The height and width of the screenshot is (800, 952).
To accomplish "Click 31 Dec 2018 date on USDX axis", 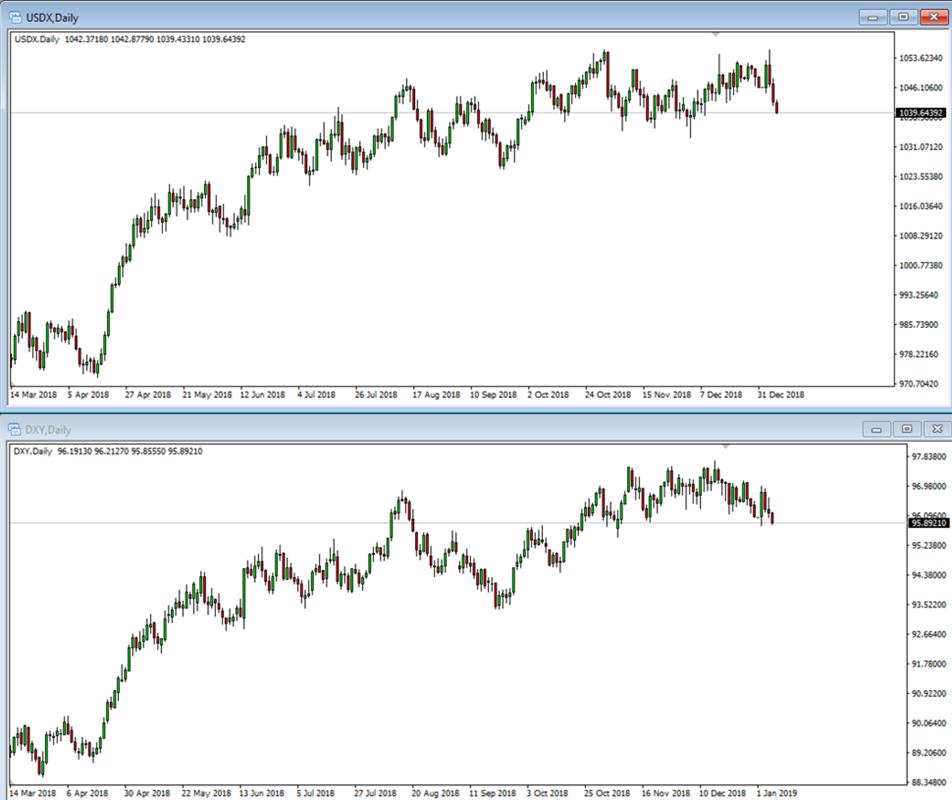I will [x=781, y=395].
